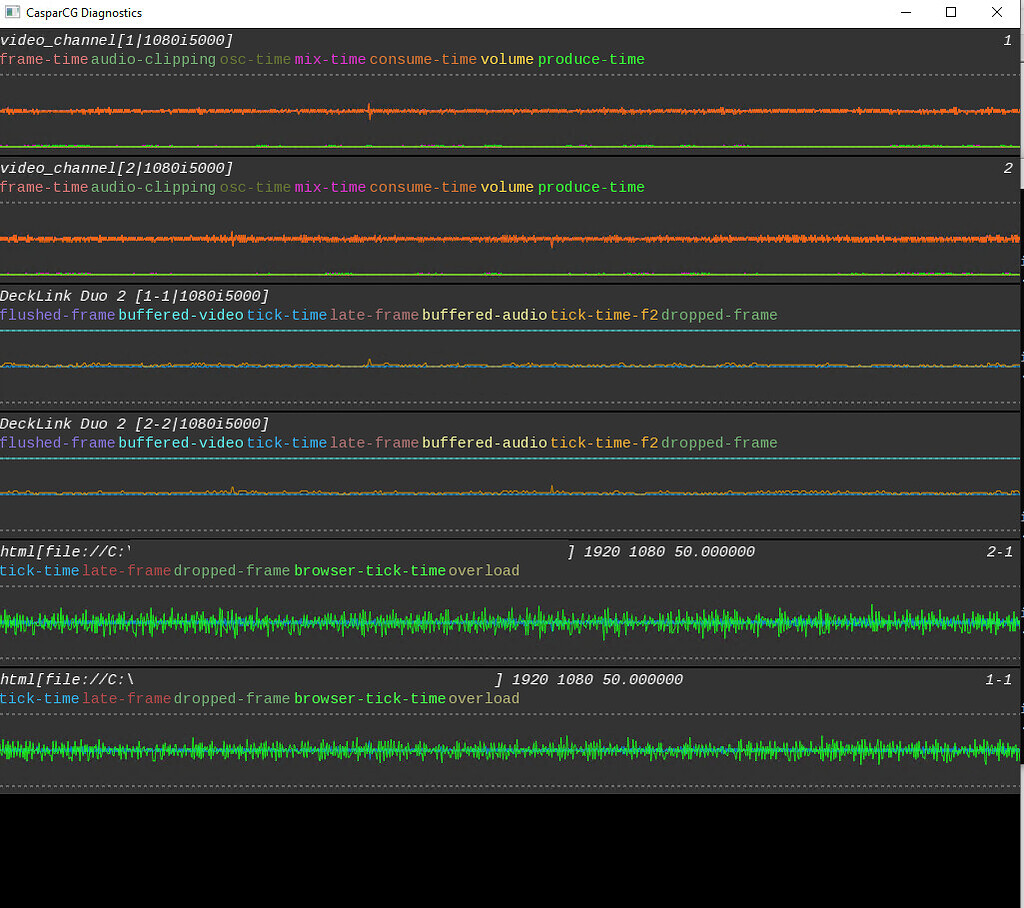Toggle mix-time on video channel 1
Viewport: 1024px width, 908px height.
(x=330, y=59)
